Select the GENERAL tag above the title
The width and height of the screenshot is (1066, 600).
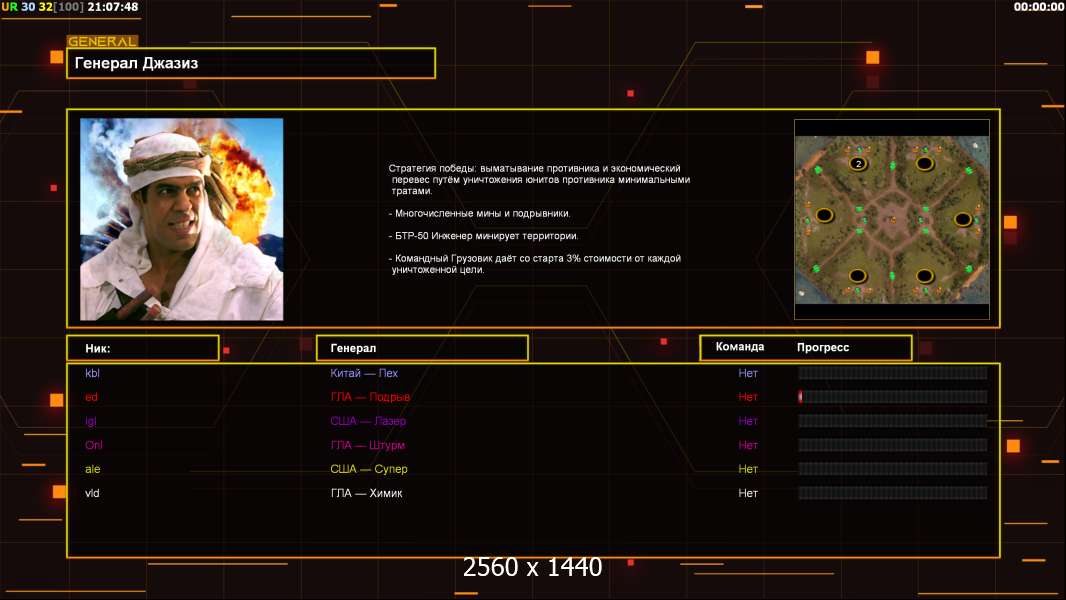102,42
